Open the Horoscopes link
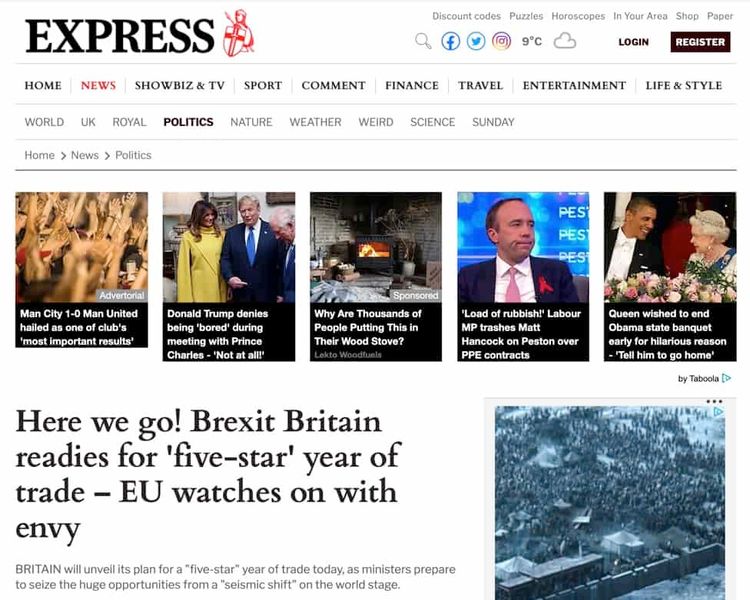 coord(578,16)
